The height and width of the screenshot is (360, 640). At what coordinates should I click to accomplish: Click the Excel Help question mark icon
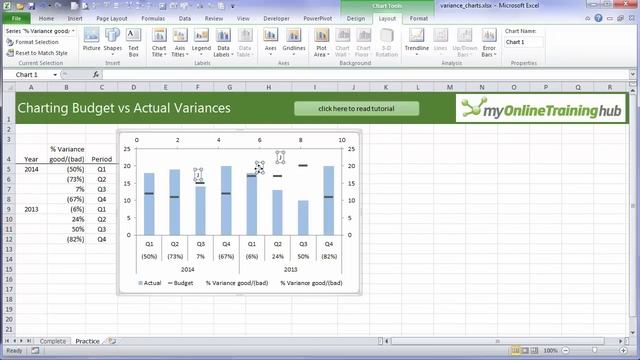click(x=598, y=18)
